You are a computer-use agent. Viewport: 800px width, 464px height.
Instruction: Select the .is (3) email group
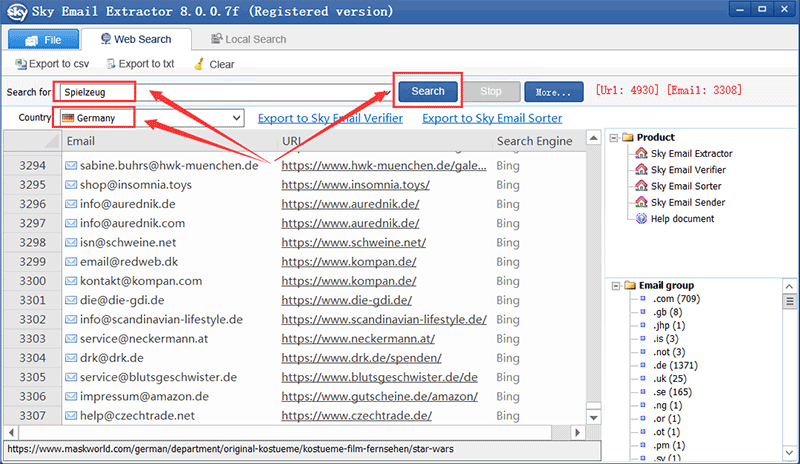[666, 339]
